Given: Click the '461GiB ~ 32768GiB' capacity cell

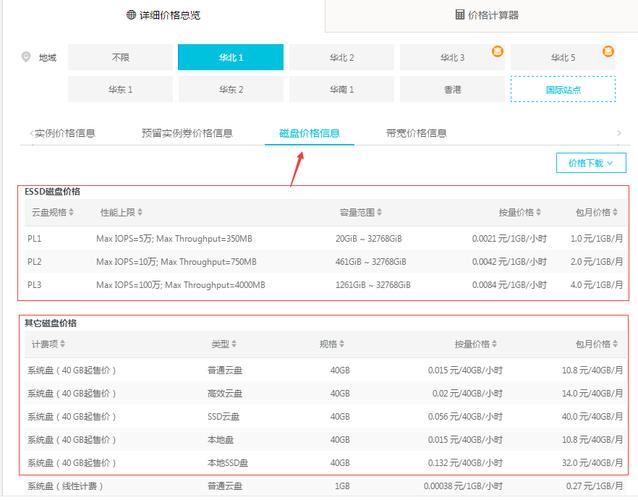Looking at the screenshot, I should (371, 262).
